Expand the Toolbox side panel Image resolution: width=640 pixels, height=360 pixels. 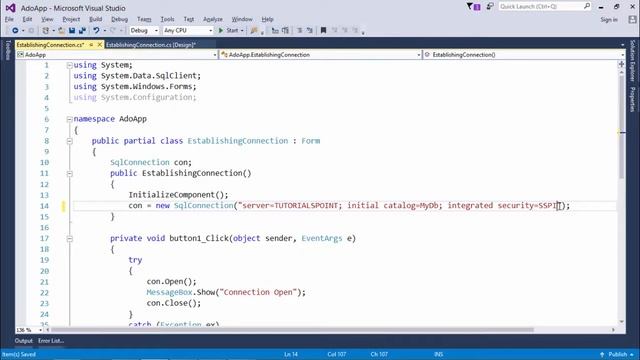(x=7, y=50)
